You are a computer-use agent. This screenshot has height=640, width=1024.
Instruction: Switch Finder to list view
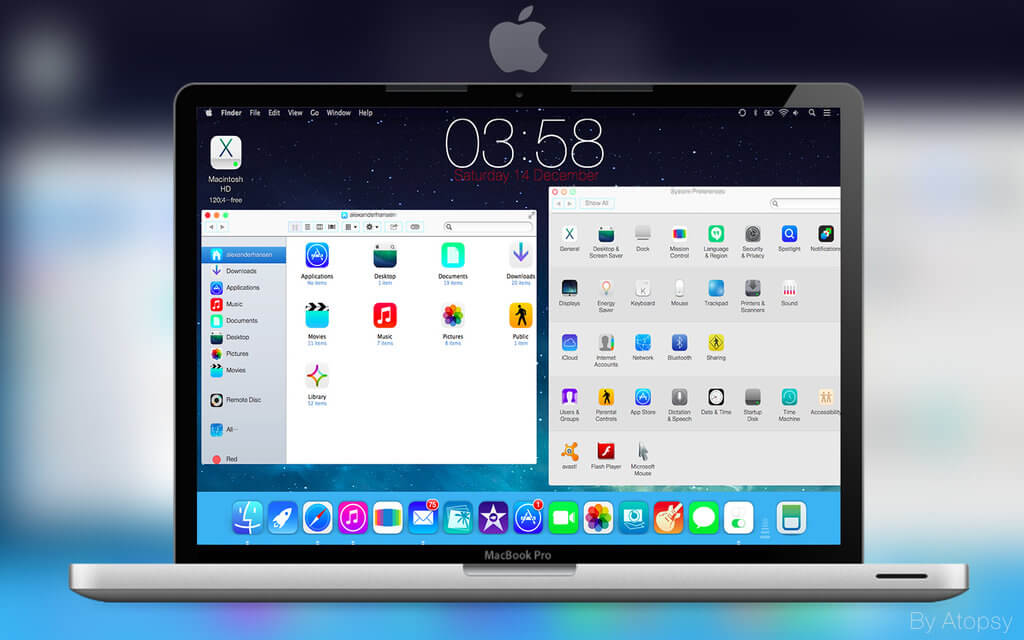tap(308, 227)
